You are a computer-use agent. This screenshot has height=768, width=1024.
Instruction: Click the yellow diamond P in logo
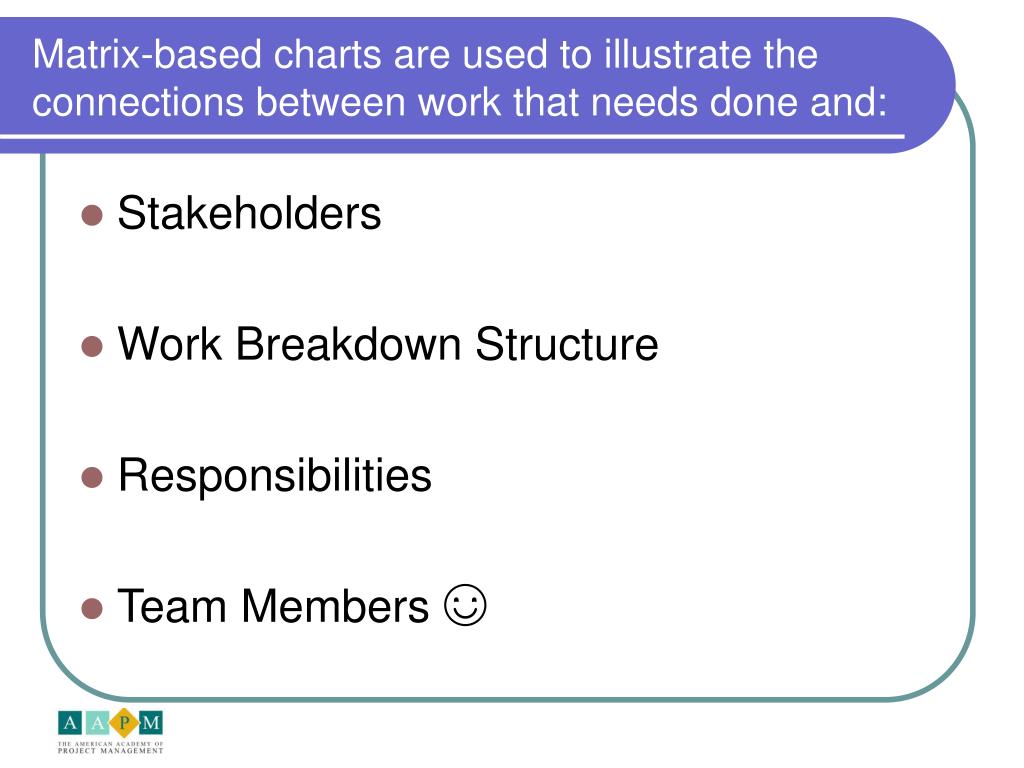tap(124, 723)
